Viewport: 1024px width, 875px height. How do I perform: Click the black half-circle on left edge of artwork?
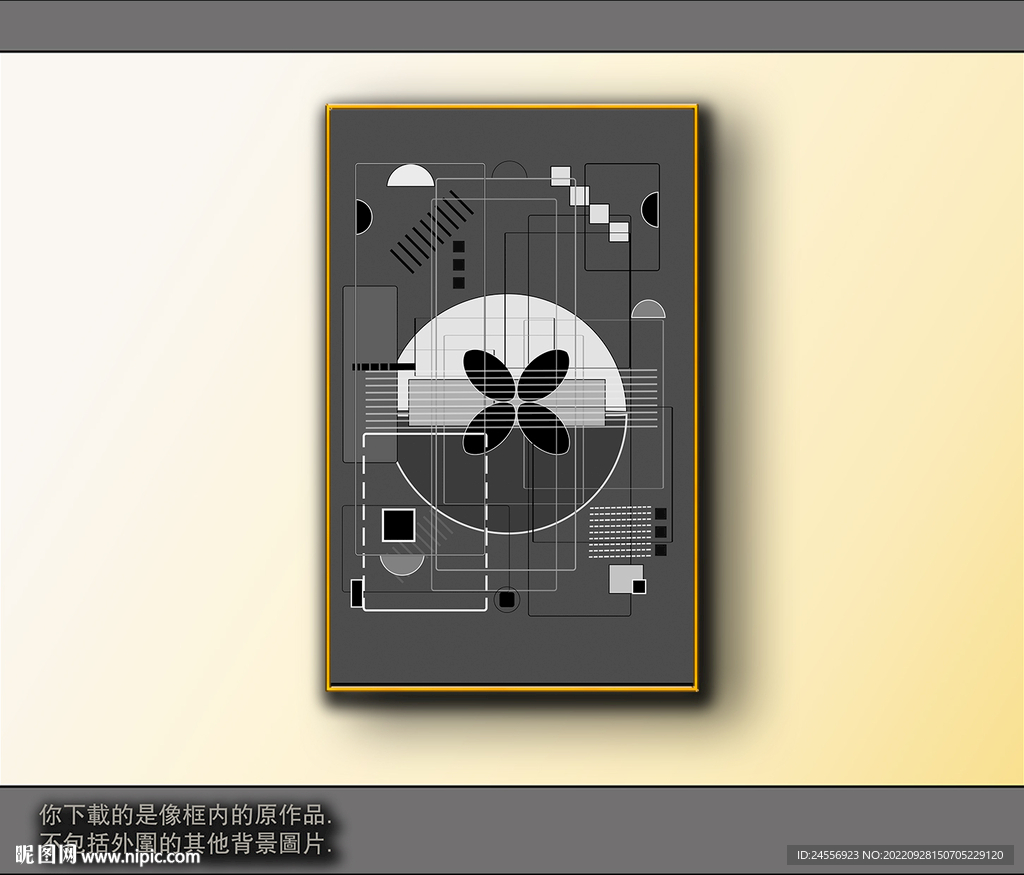pos(364,217)
